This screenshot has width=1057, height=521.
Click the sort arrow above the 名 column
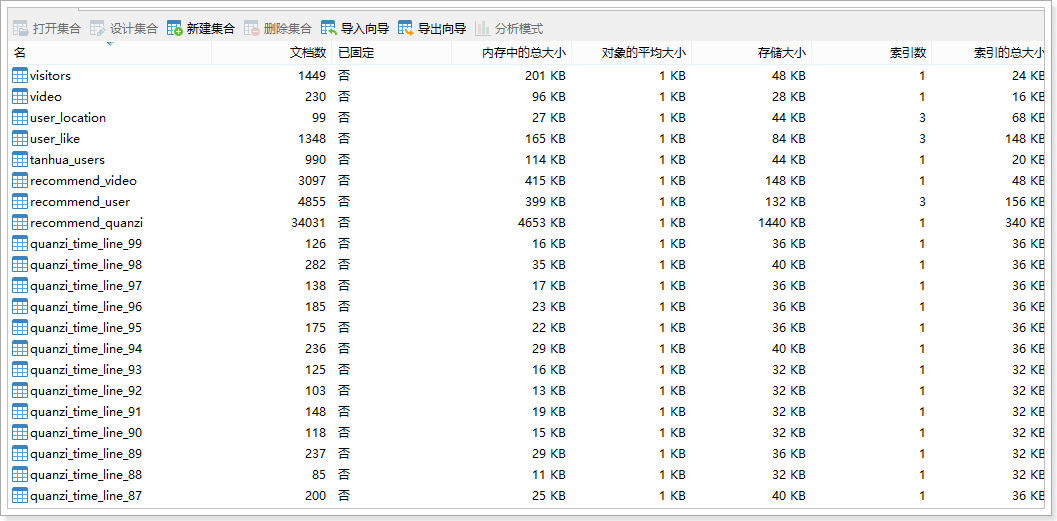point(110,44)
